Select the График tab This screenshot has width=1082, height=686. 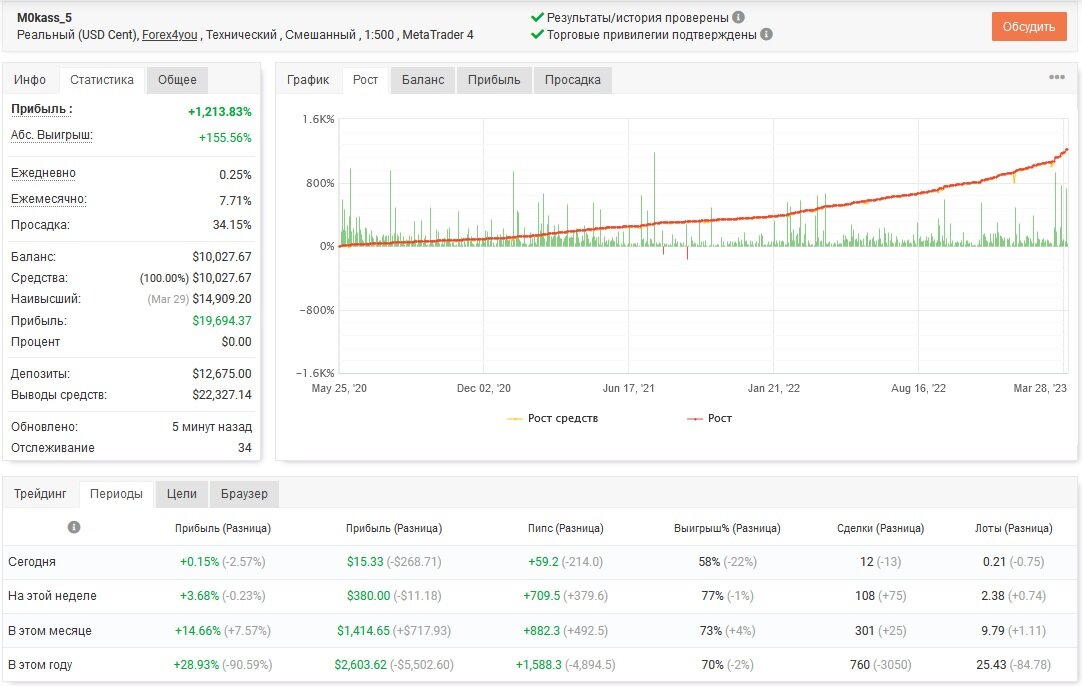308,79
